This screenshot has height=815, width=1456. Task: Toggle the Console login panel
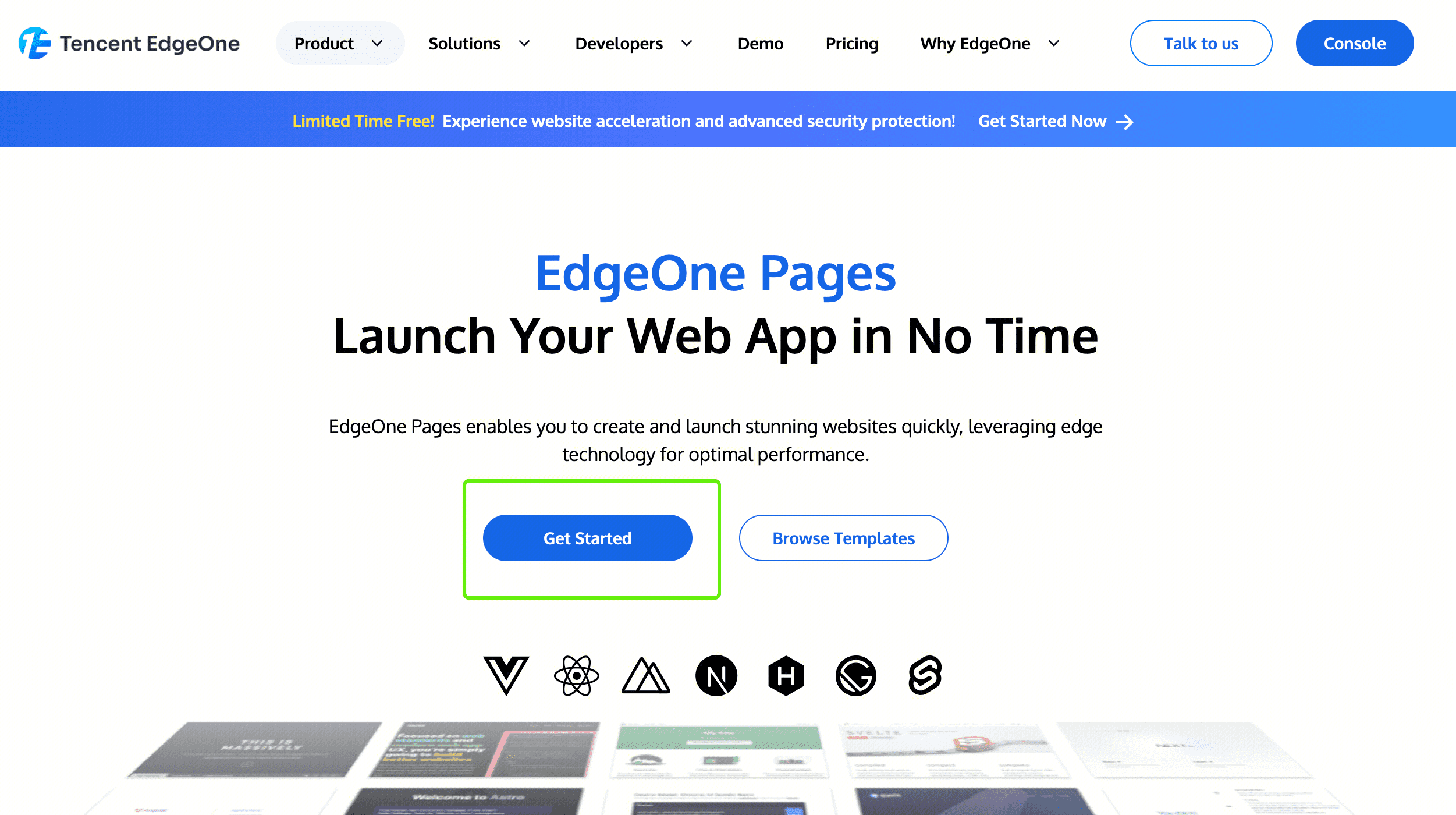(x=1355, y=43)
